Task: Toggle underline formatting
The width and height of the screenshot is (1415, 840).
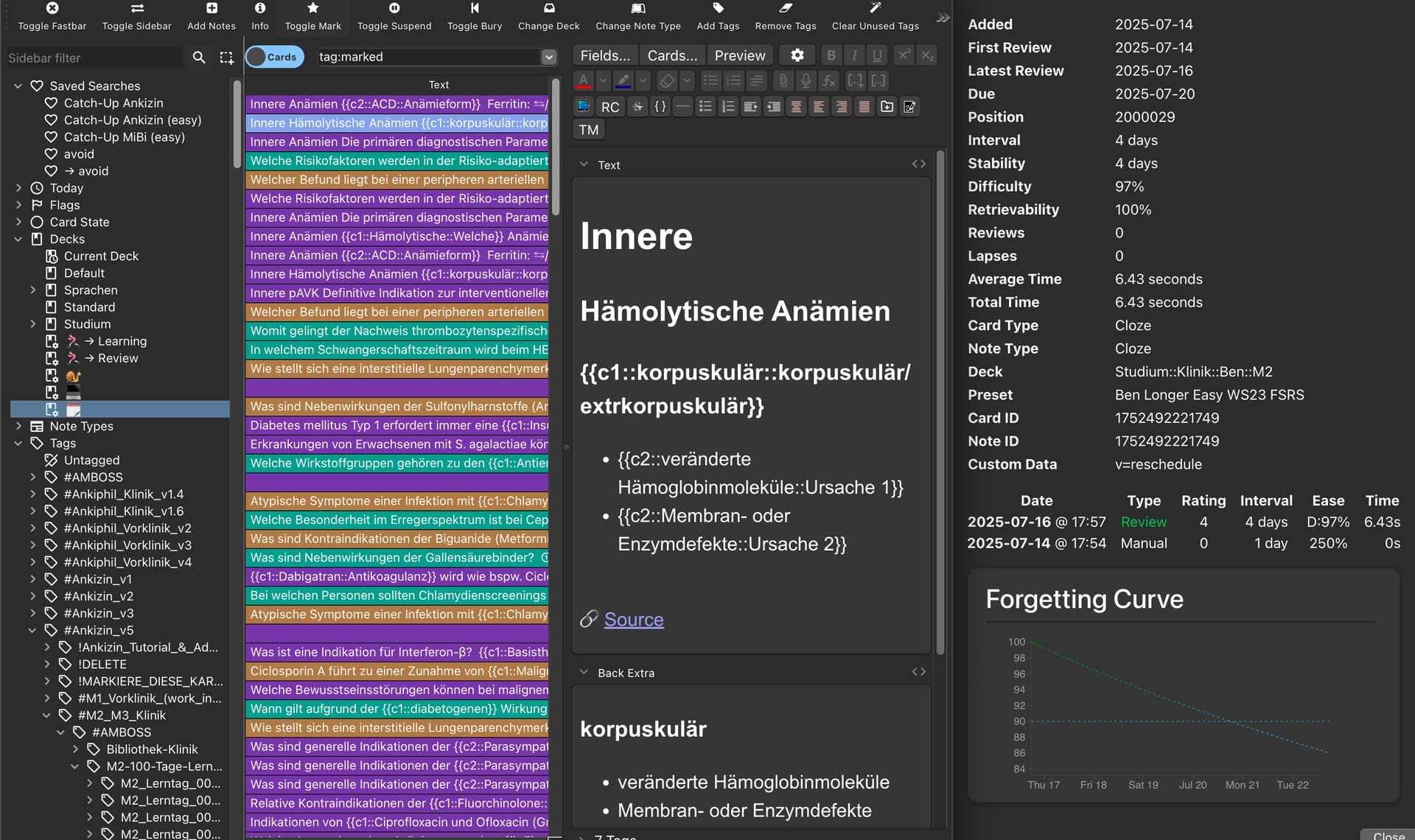Action: point(877,55)
